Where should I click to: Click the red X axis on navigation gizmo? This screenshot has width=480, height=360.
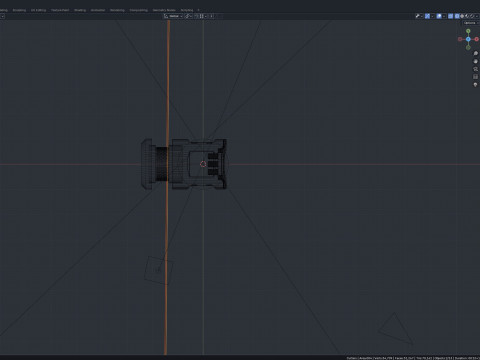click(x=476, y=39)
